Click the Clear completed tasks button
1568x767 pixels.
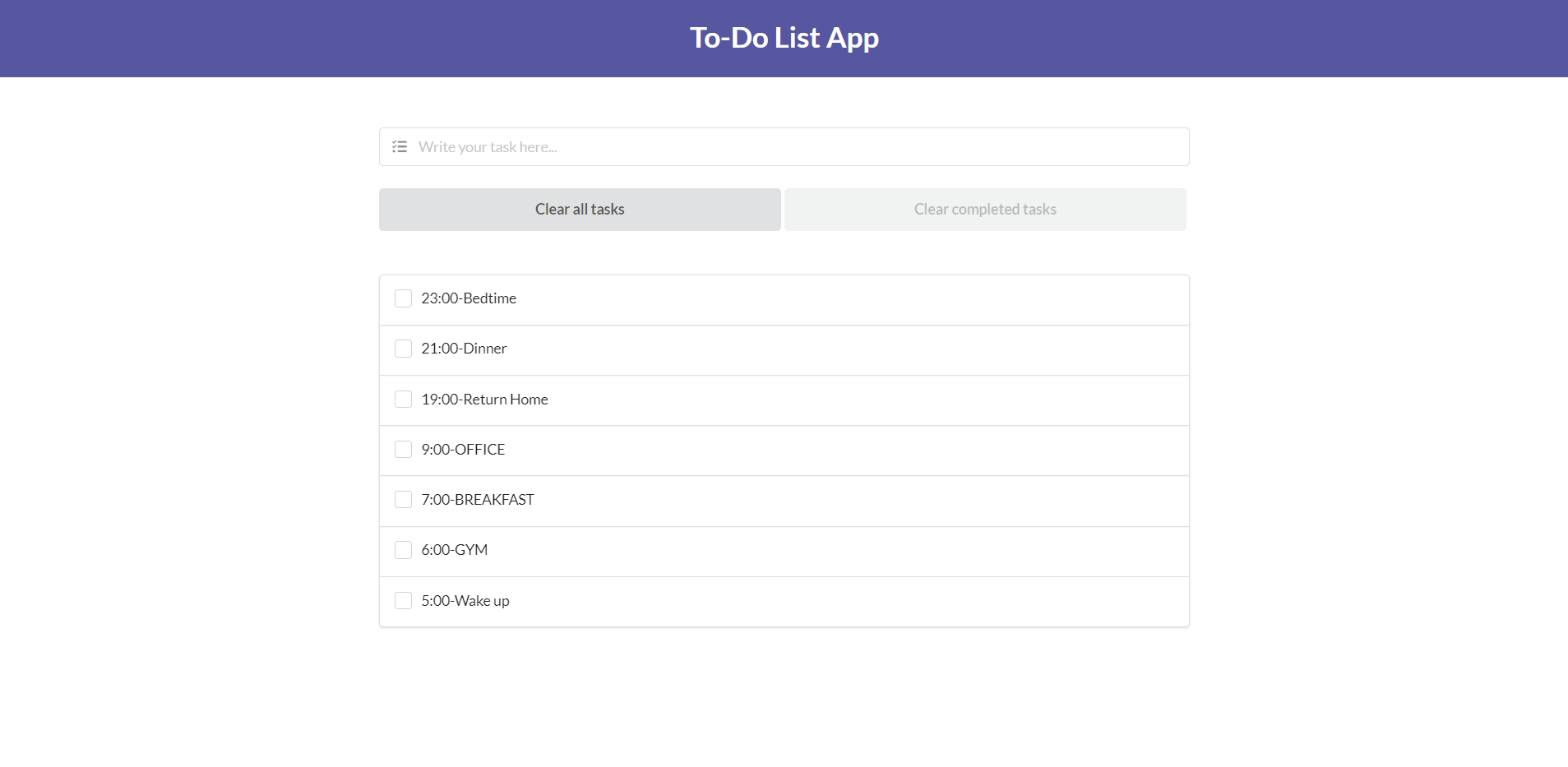coord(984,209)
